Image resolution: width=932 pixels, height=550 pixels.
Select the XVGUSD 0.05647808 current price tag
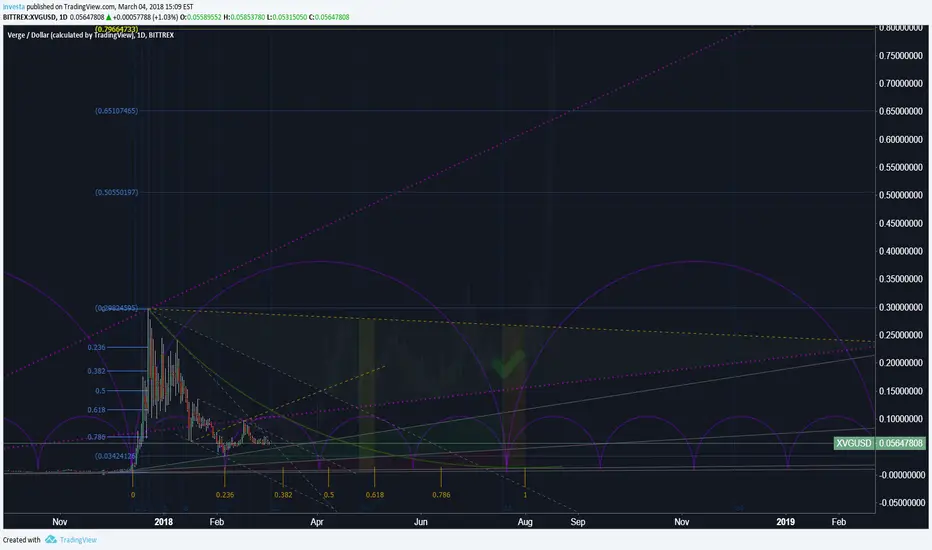point(879,443)
